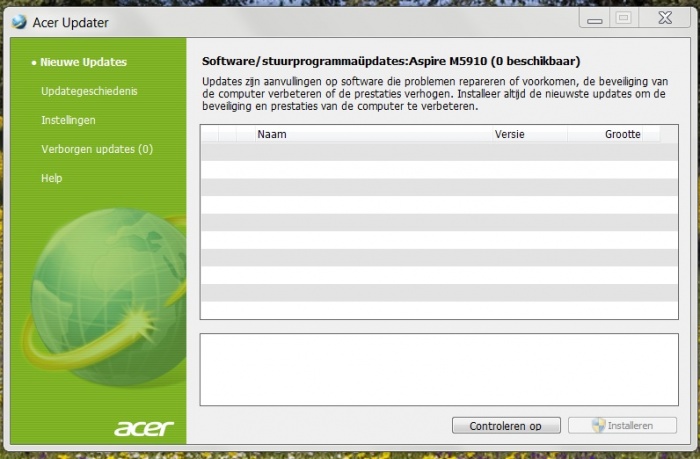The height and width of the screenshot is (459, 700).
Task: Go to Instellingen
Action: [68, 120]
